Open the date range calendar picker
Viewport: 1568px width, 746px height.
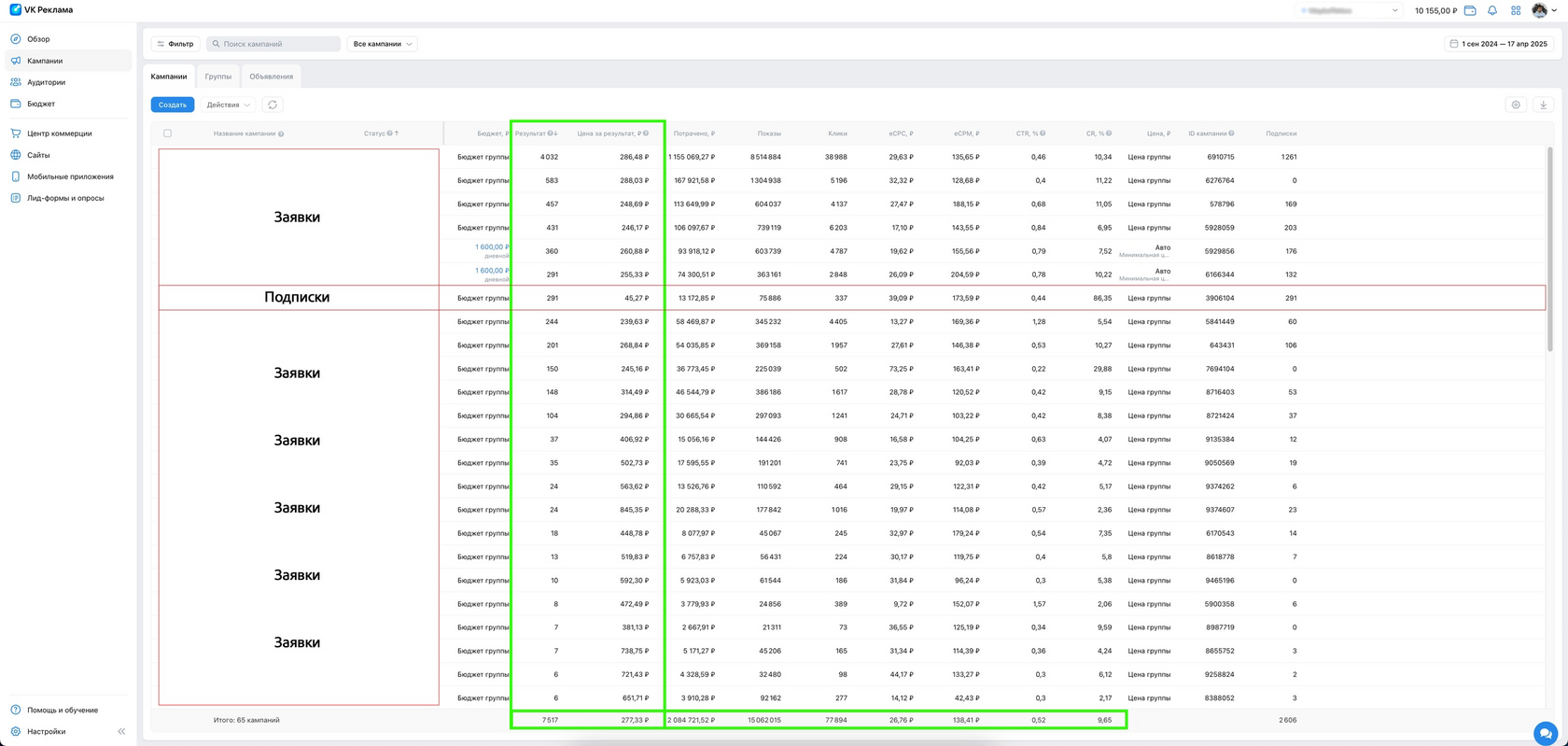(1498, 44)
